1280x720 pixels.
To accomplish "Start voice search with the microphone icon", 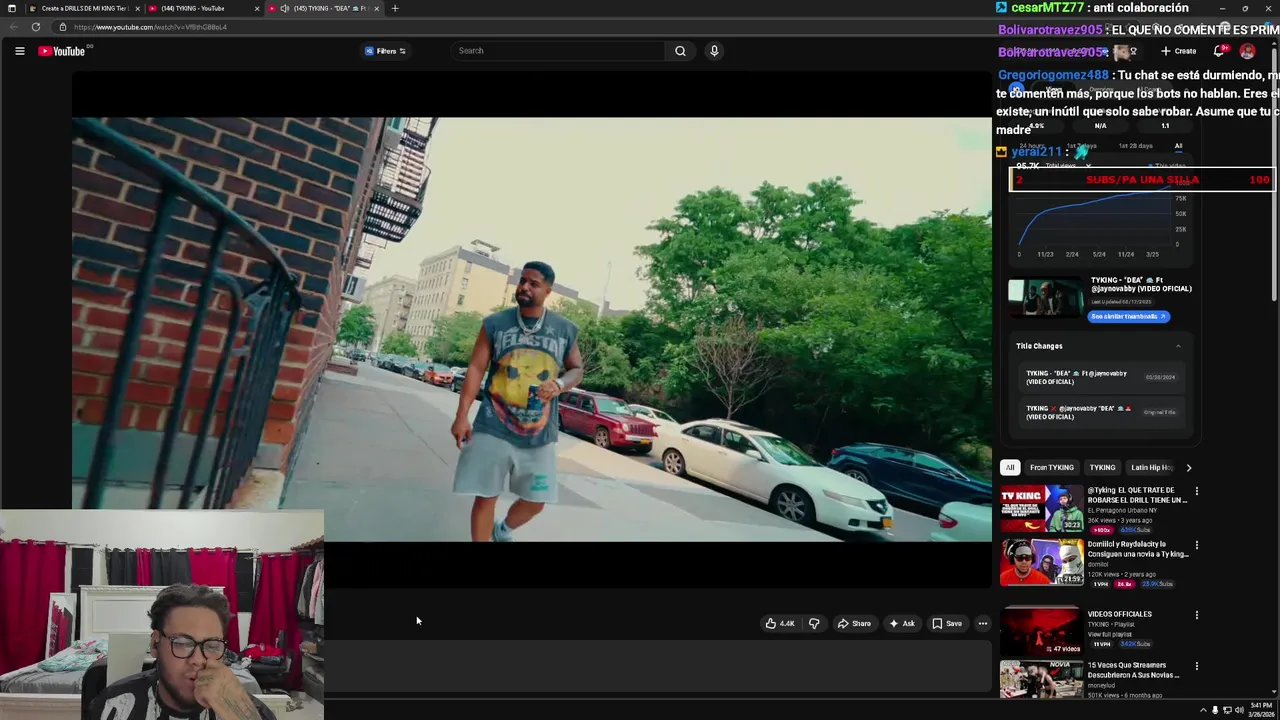I will [714, 51].
